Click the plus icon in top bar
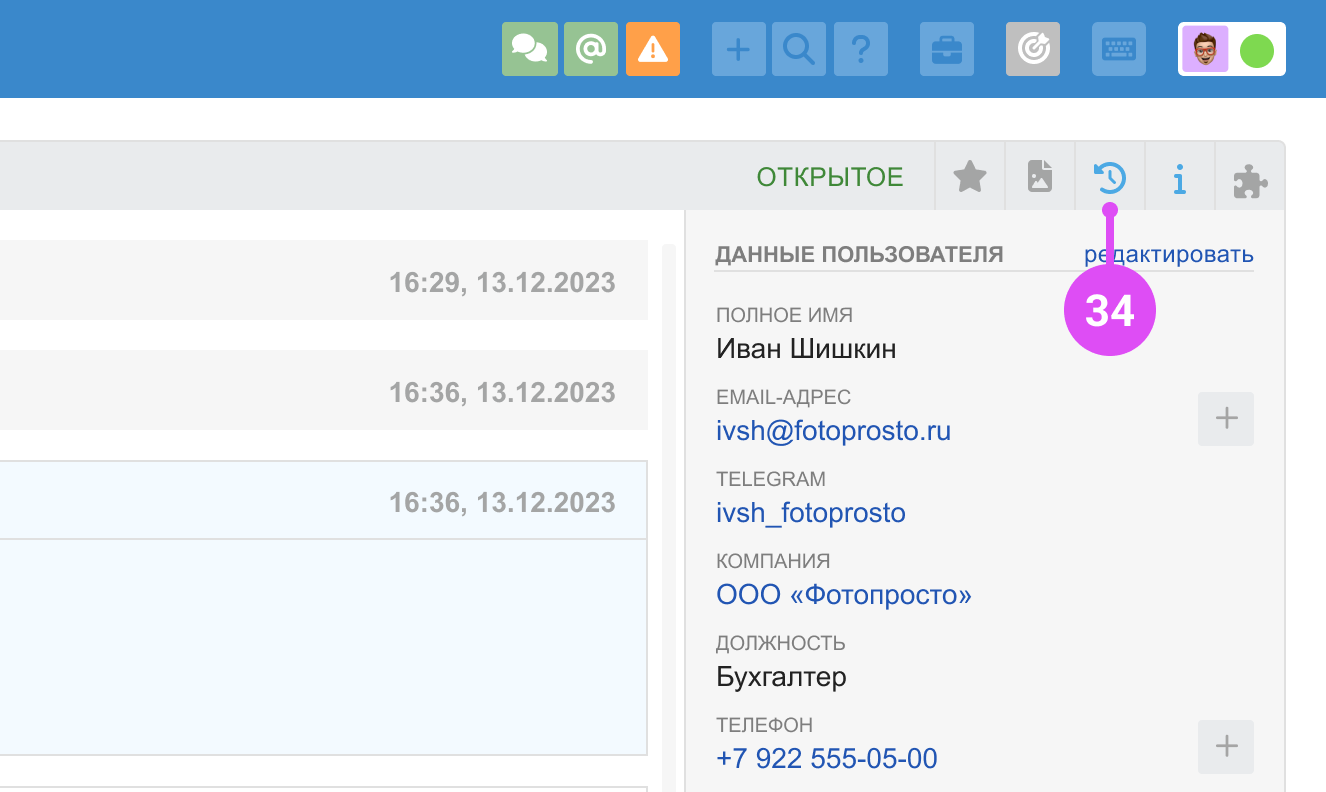The width and height of the screenshot is (1326, 792). pos(738,49)
